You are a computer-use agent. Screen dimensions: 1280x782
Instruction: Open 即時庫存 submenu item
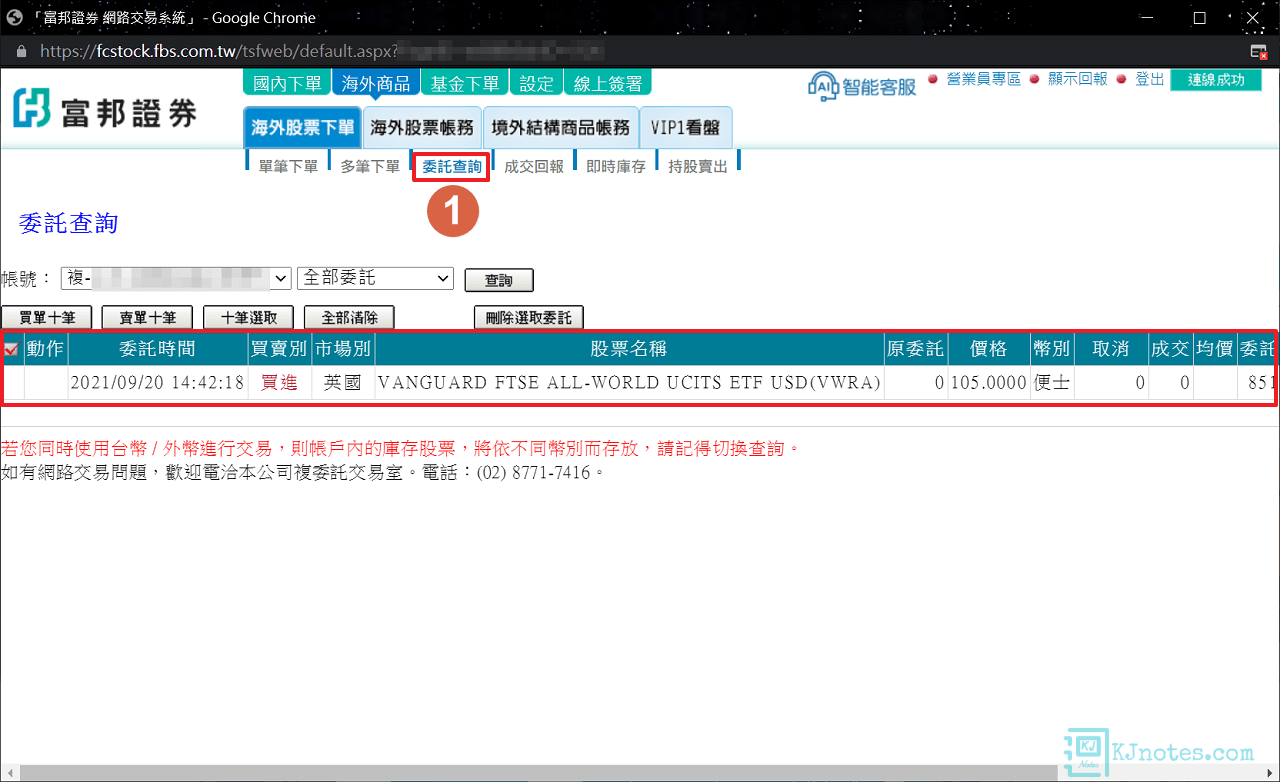pyautogui.click(x=616, y=167)
